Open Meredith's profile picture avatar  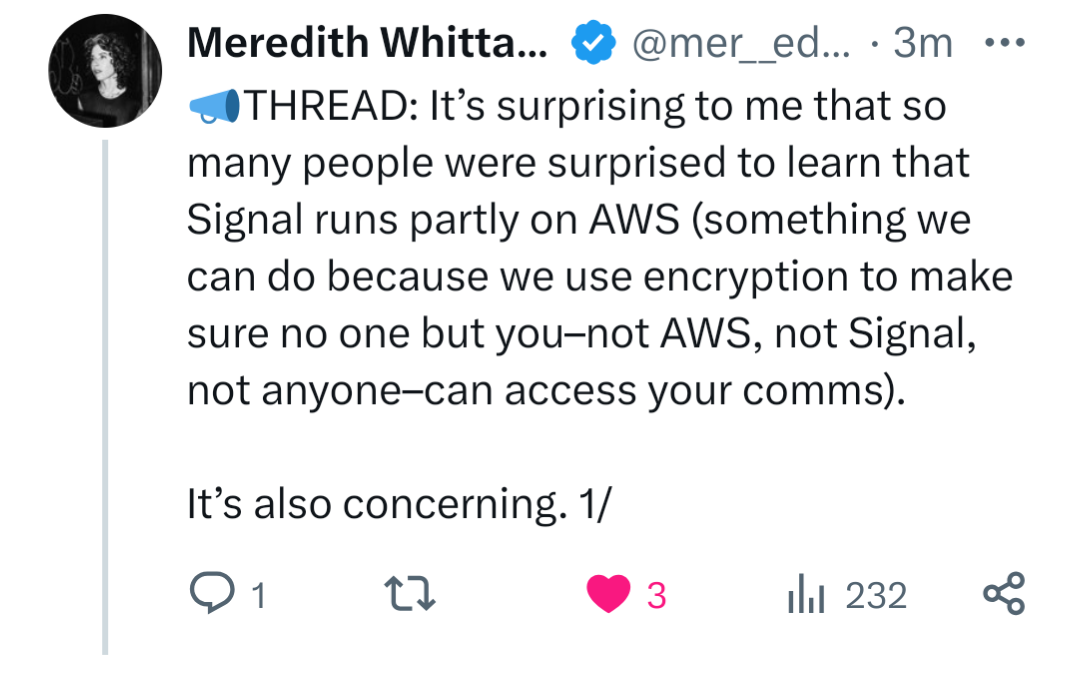coord(105,72)
